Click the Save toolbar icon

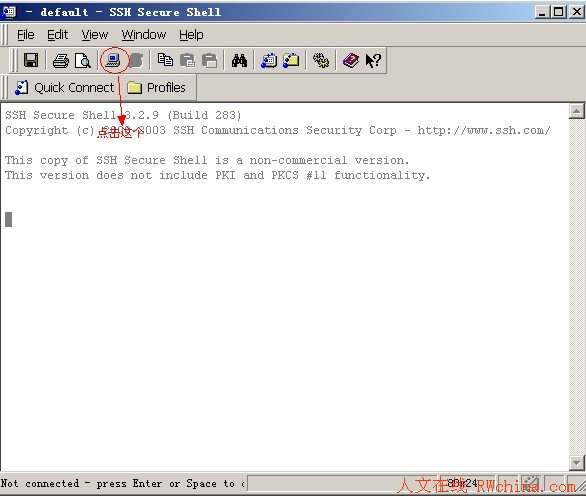(x=31, y=60)
